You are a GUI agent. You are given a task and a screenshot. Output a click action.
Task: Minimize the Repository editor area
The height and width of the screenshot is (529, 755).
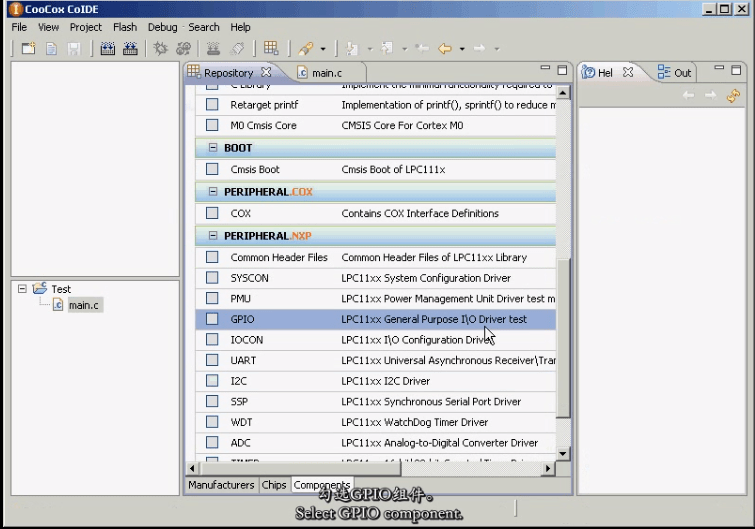point(545,68)
